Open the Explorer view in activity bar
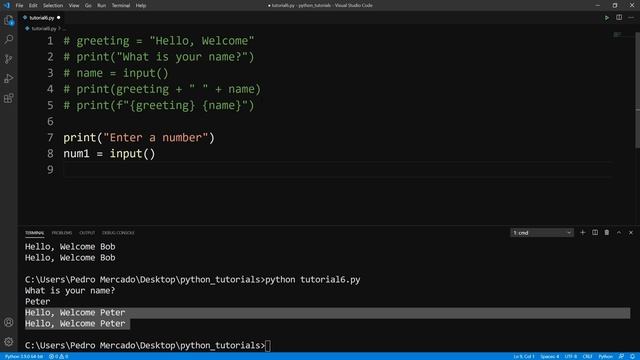Viewport: 640px width, 360px height. [x=9, y=20]
